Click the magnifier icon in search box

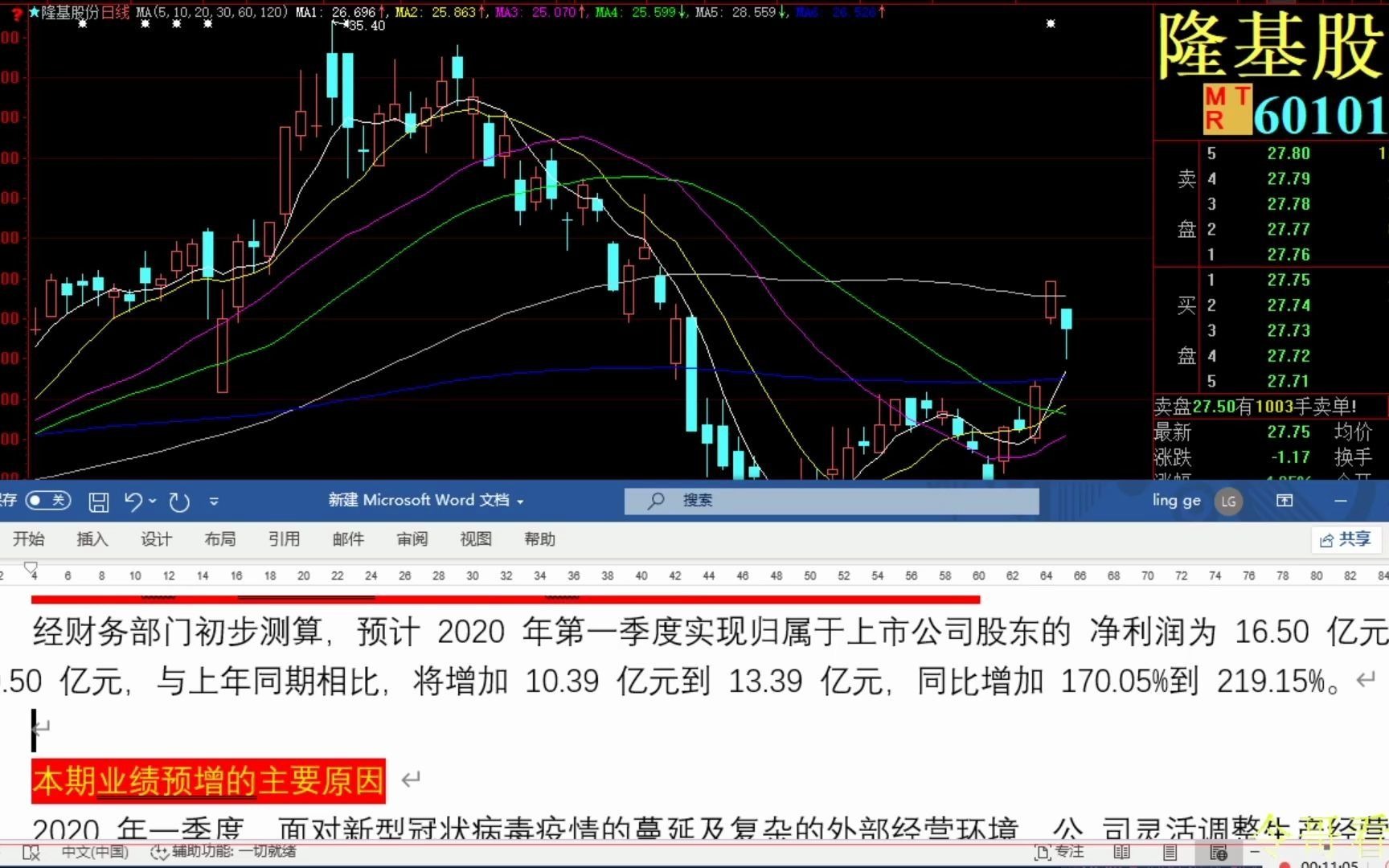656,501
